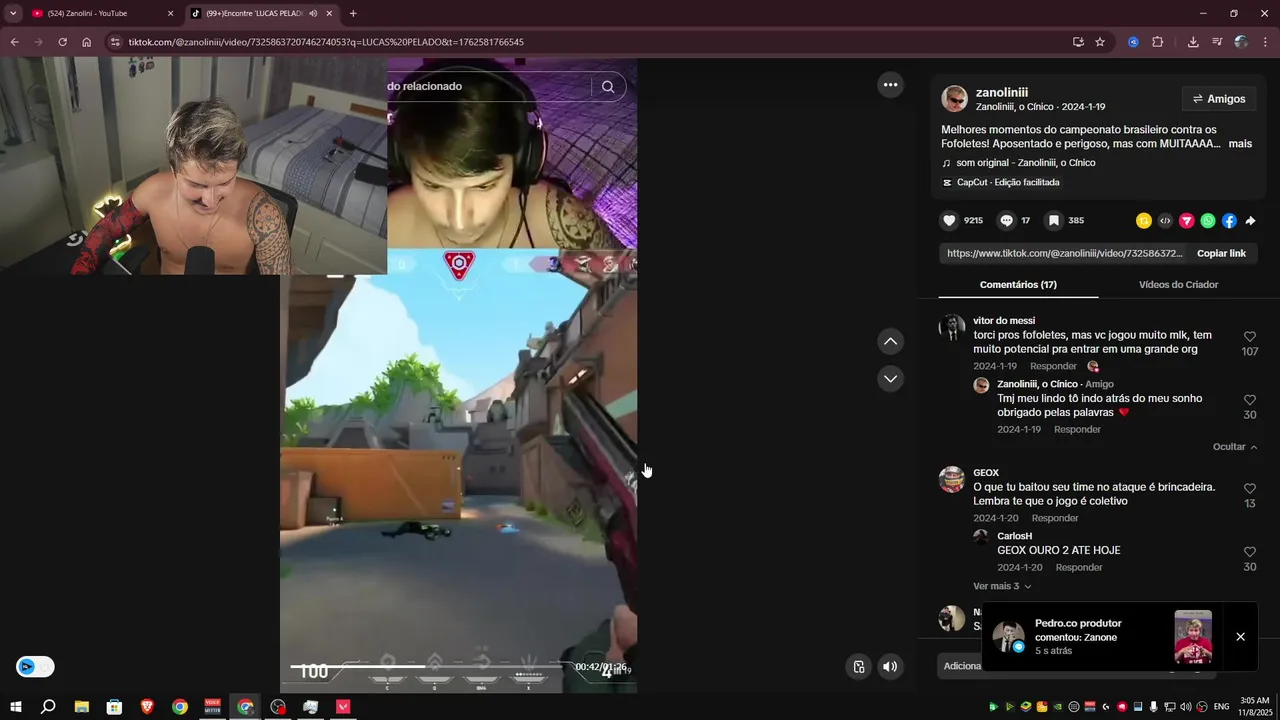
Task: Open the zanoliniii profile avatar
Action: pyautogui.click(x=955, y=99)
